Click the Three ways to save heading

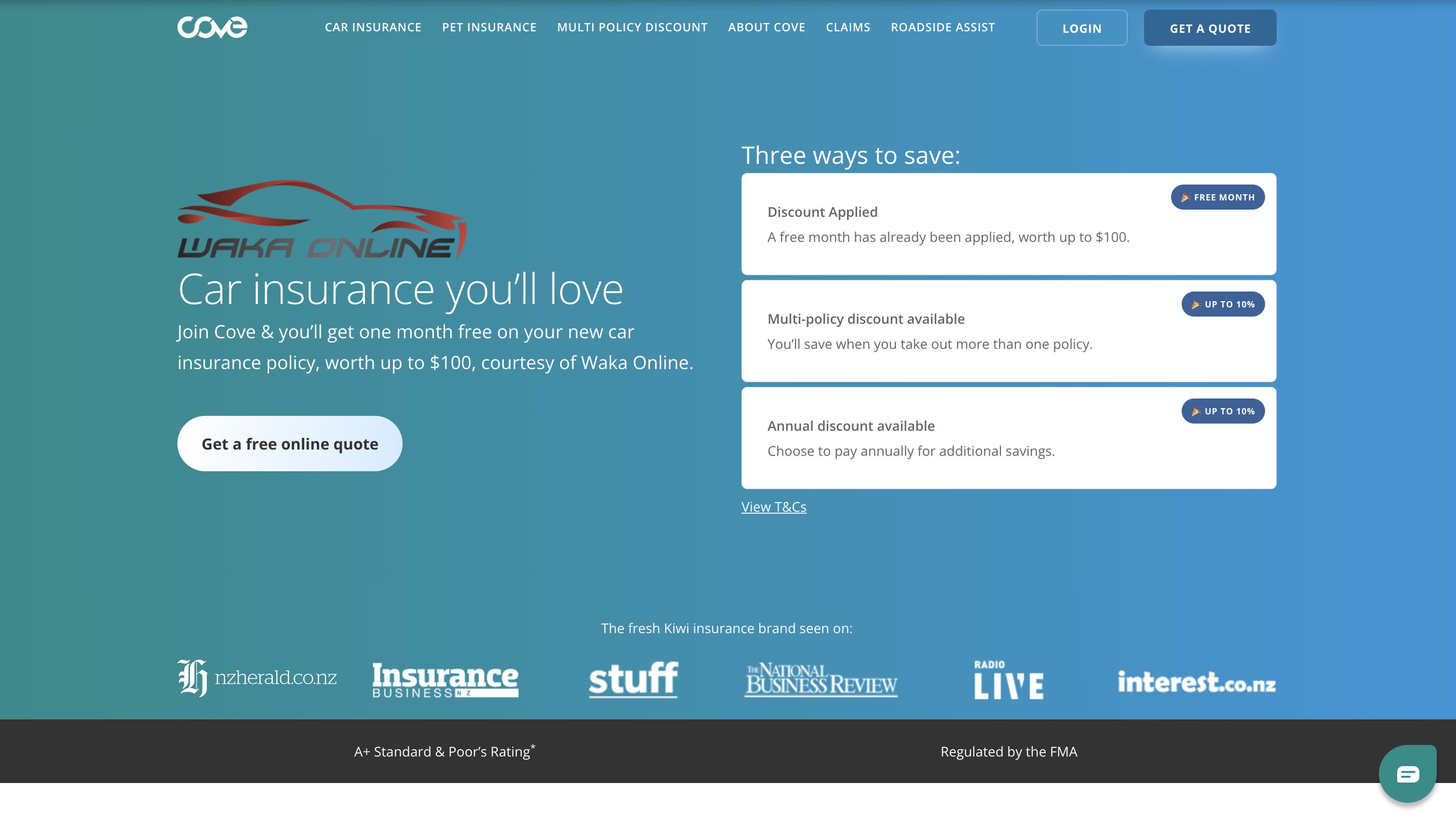[850, 156]
